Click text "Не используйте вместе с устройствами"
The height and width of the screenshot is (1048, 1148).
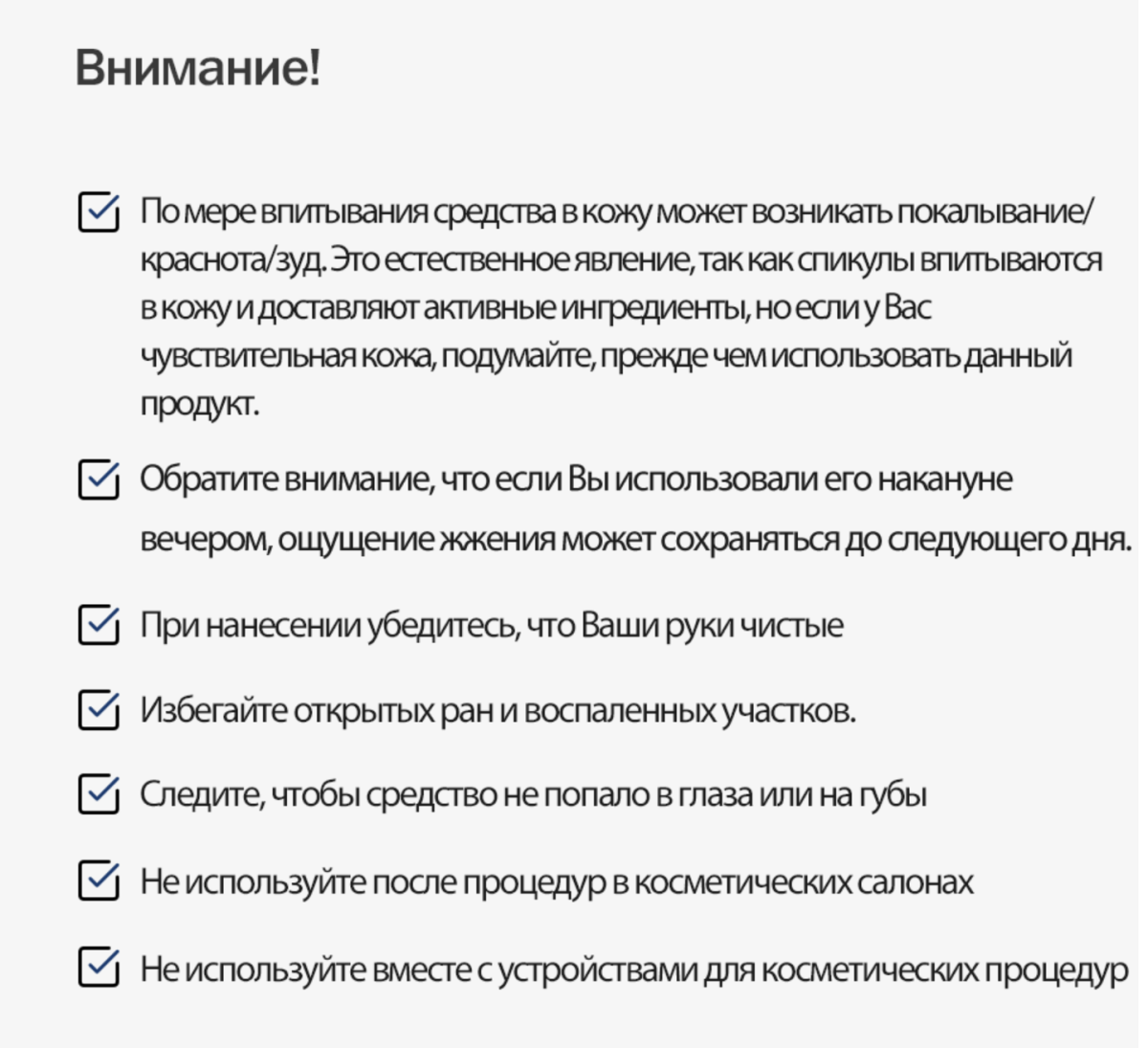click(x=633, y=970)
